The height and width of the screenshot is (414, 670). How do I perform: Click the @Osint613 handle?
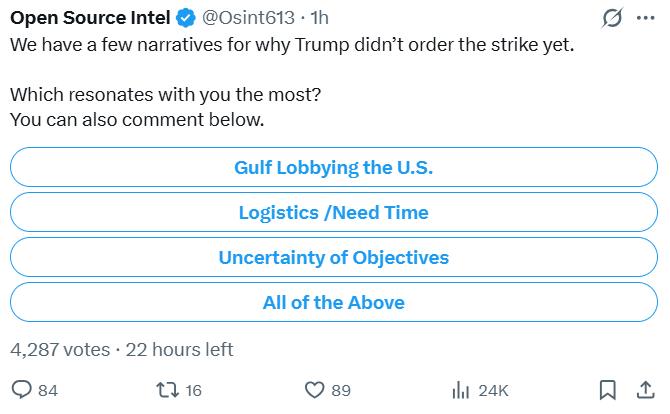tap(247, 18)
